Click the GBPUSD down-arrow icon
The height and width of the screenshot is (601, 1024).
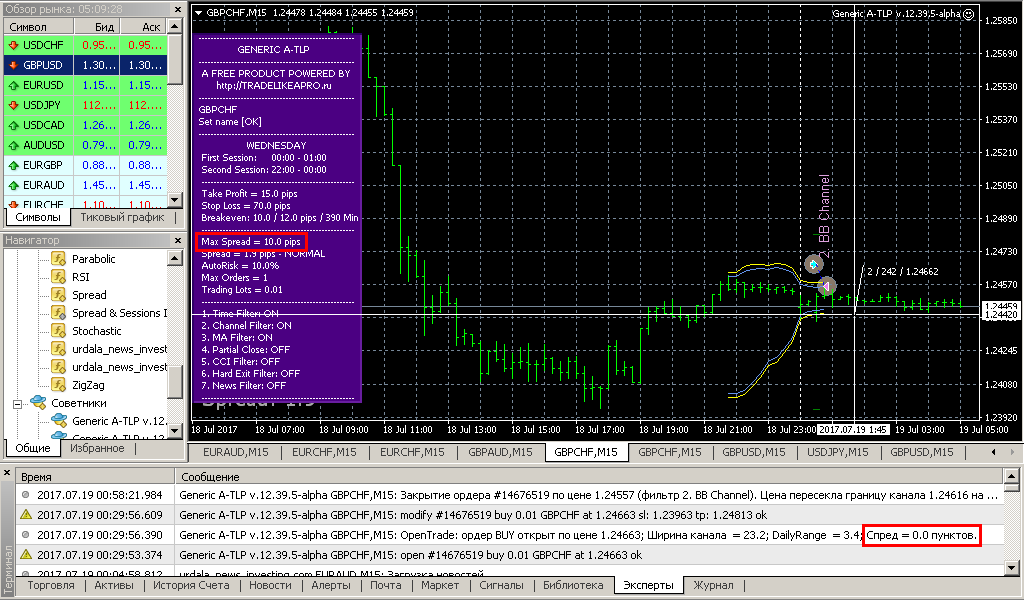13,65
